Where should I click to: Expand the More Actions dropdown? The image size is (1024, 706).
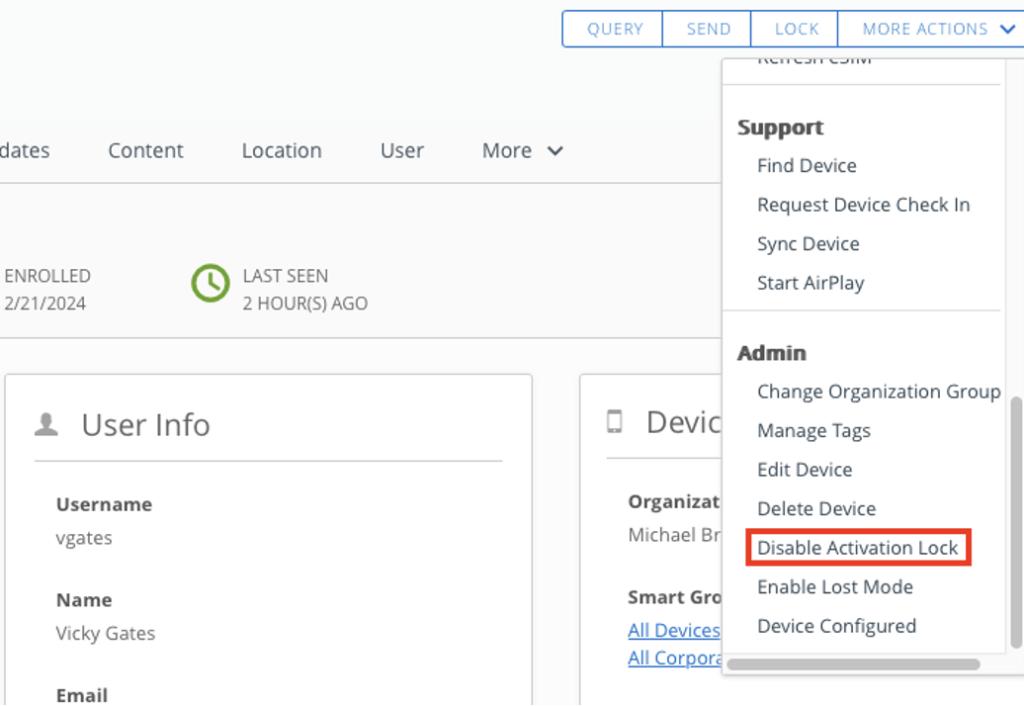click(x=937, y=29)
